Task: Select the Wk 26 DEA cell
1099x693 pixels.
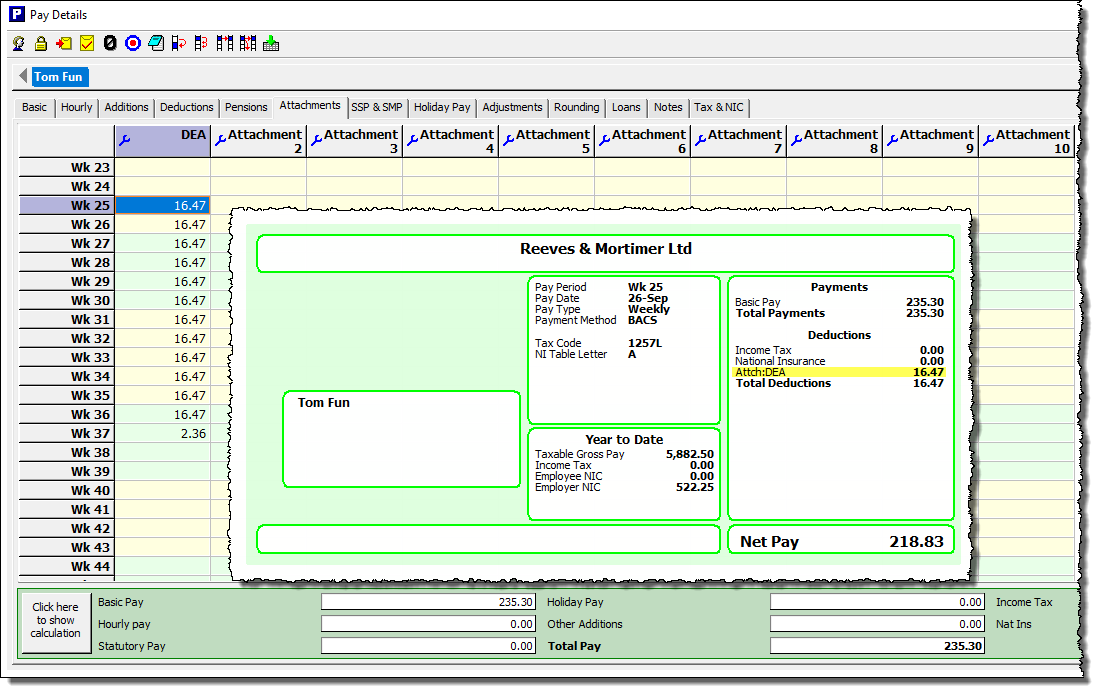Action: (163, 224)
